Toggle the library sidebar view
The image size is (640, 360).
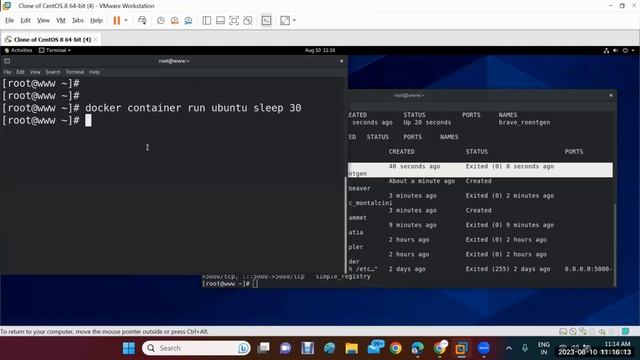pyautogui.click(x=207, y=20)
